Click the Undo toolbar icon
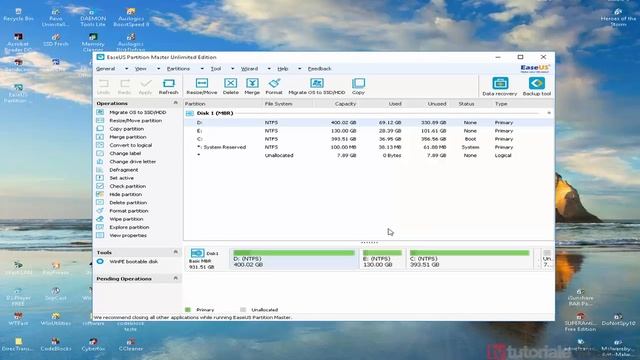Screen dimensions: 640x360 click(x=104, y=87)
